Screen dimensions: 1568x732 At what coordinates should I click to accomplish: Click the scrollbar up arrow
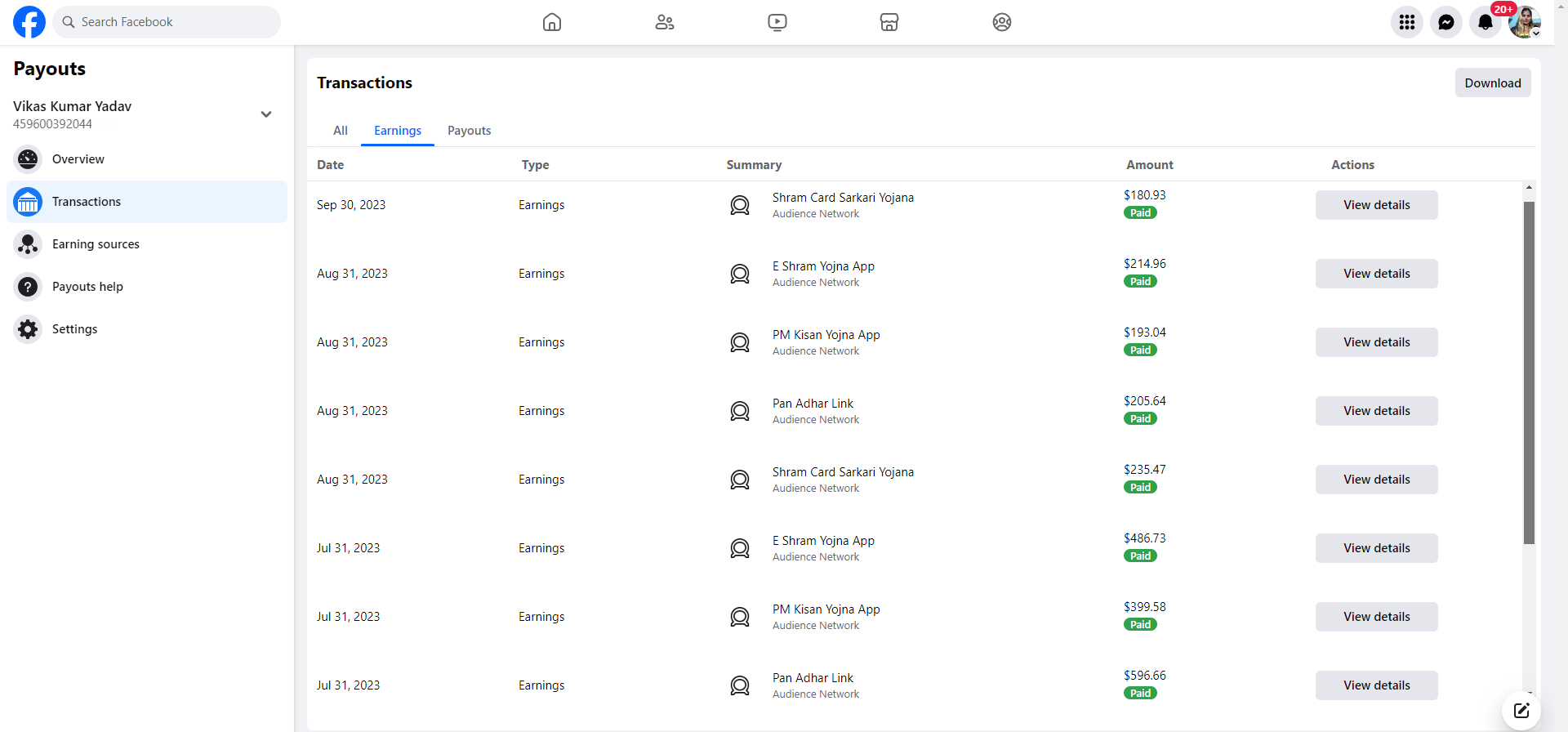pos(1529,188)
